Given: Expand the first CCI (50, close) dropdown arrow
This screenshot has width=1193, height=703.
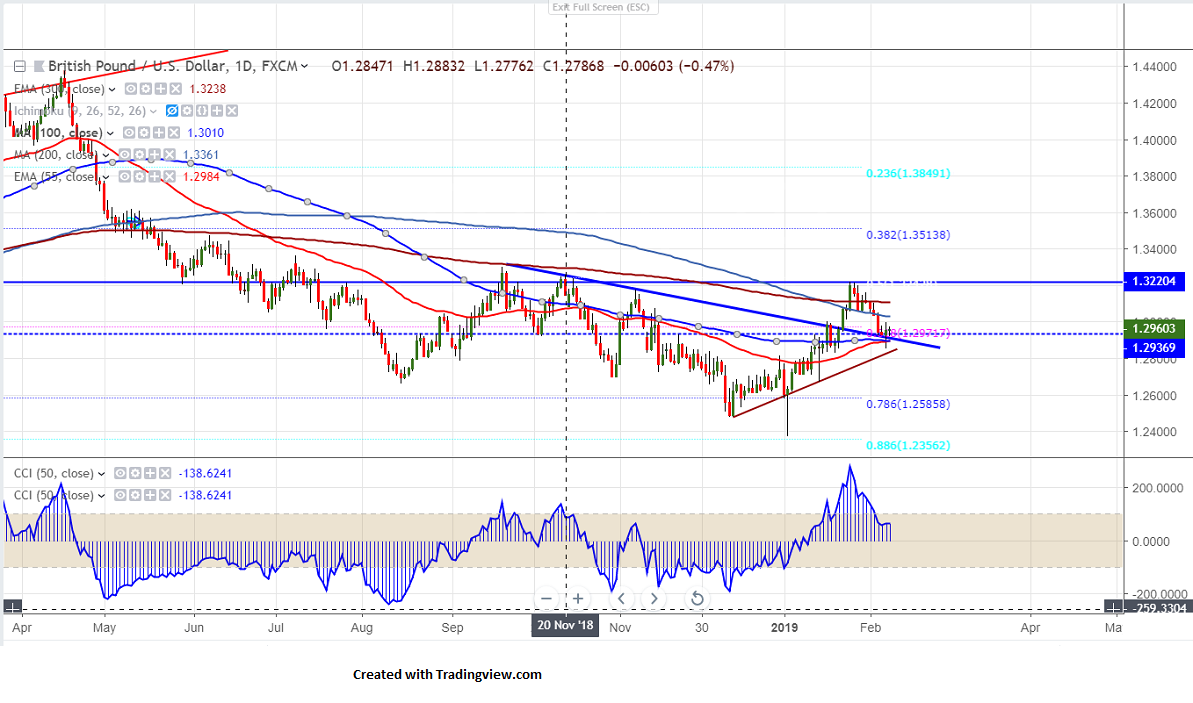Looking at the screenshot, I should (101, 474).
